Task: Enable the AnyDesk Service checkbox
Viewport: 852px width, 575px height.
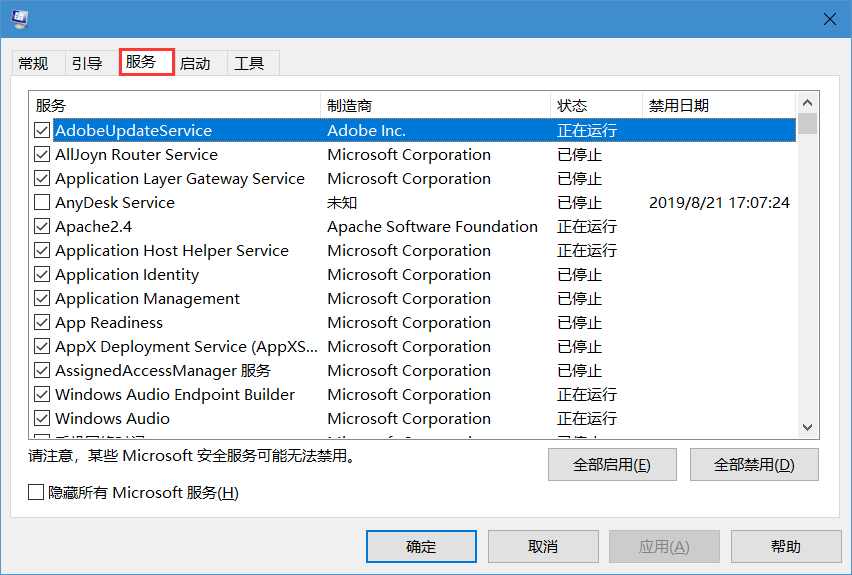Action: point(42,202)
